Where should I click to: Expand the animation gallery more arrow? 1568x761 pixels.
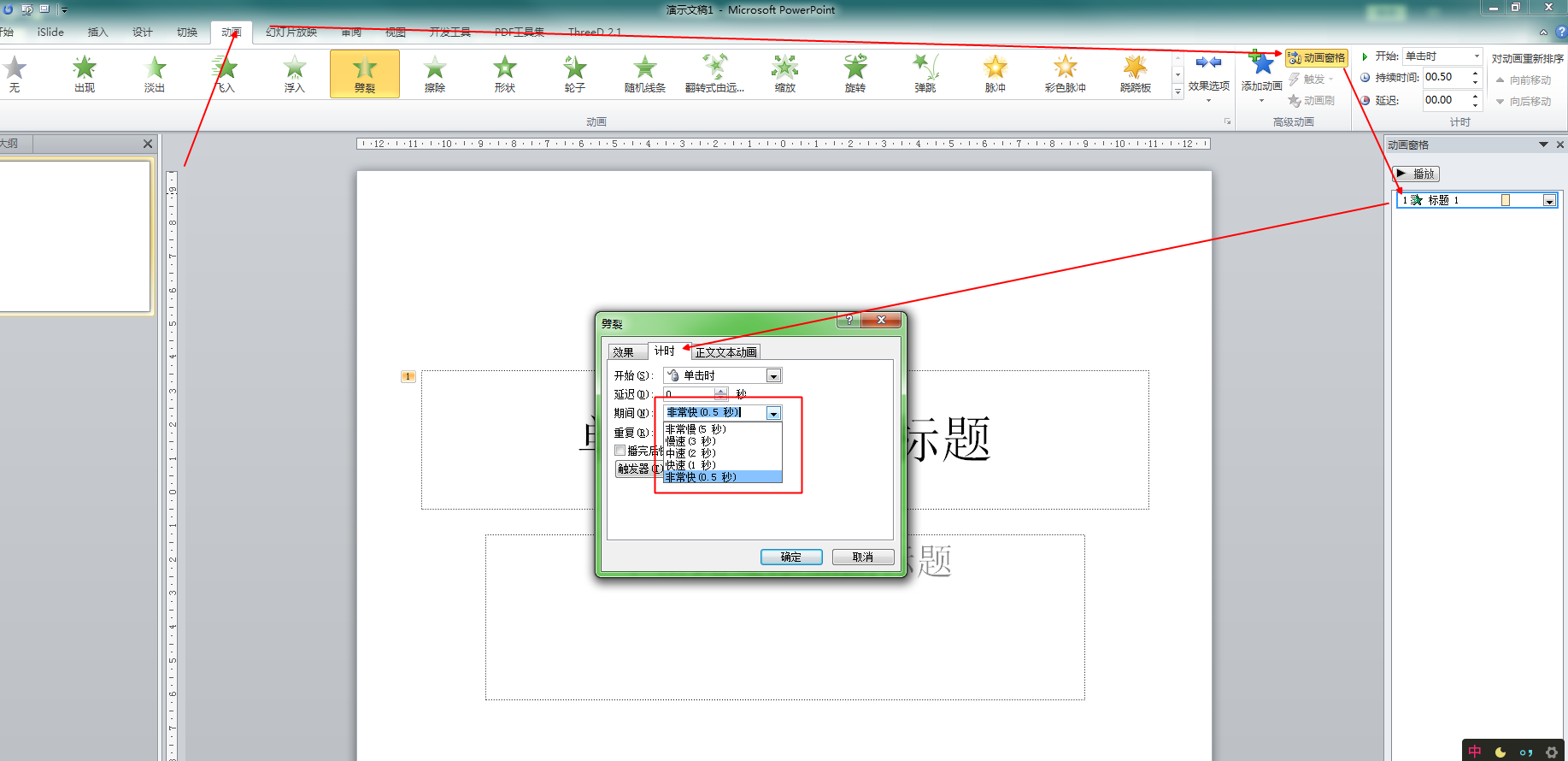coord(1177,91)
